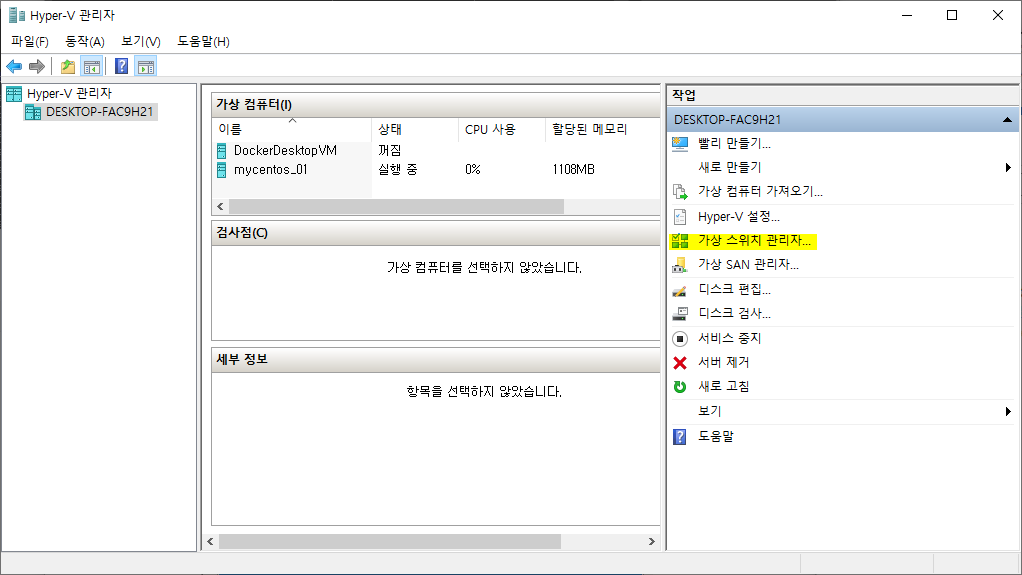Viewport: 1022px width, 575px height.
Task: Open 가상 SAN 관리자... action
Action: click(748, 265)
